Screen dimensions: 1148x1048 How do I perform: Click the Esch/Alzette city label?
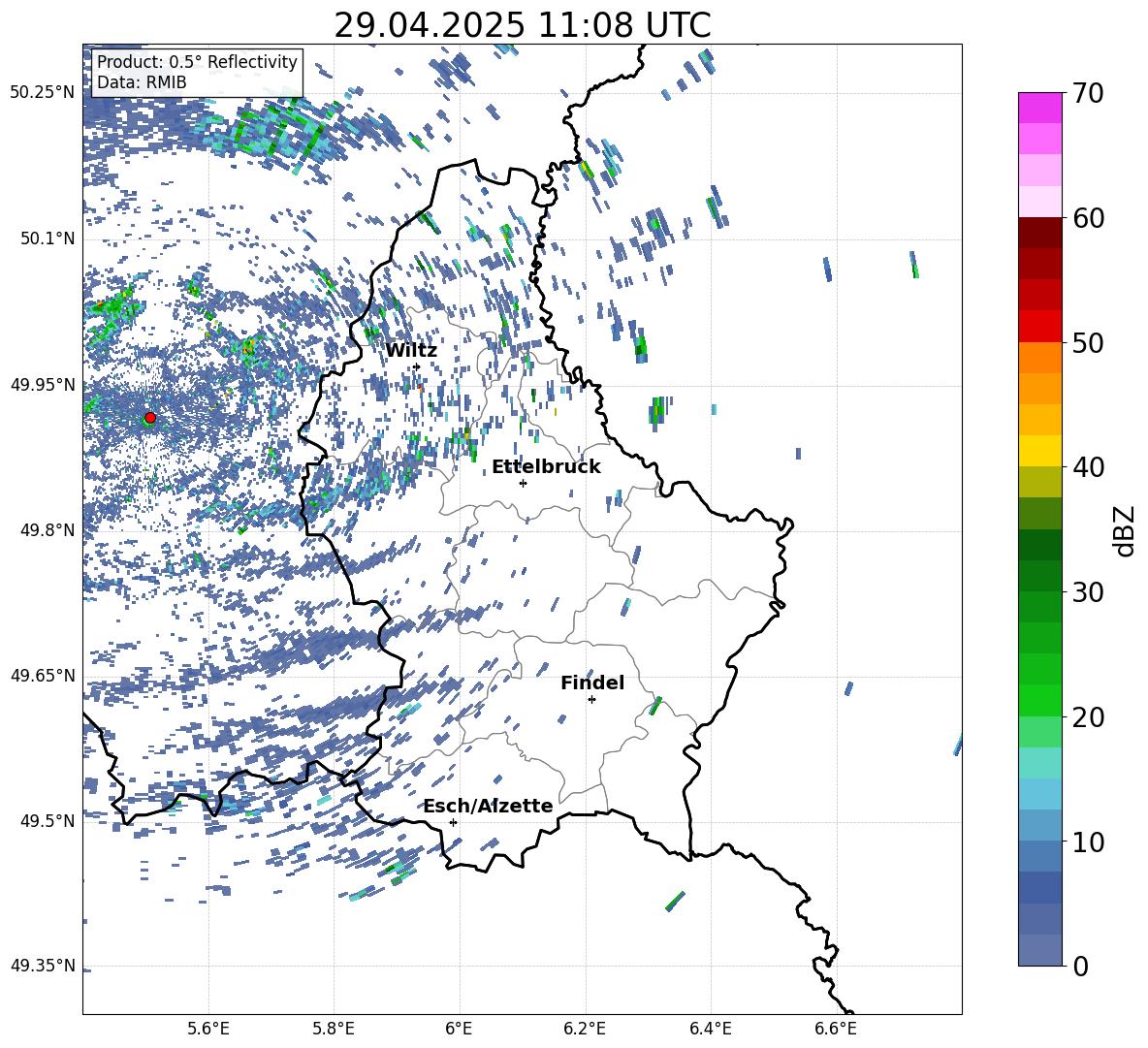[489, 806]
